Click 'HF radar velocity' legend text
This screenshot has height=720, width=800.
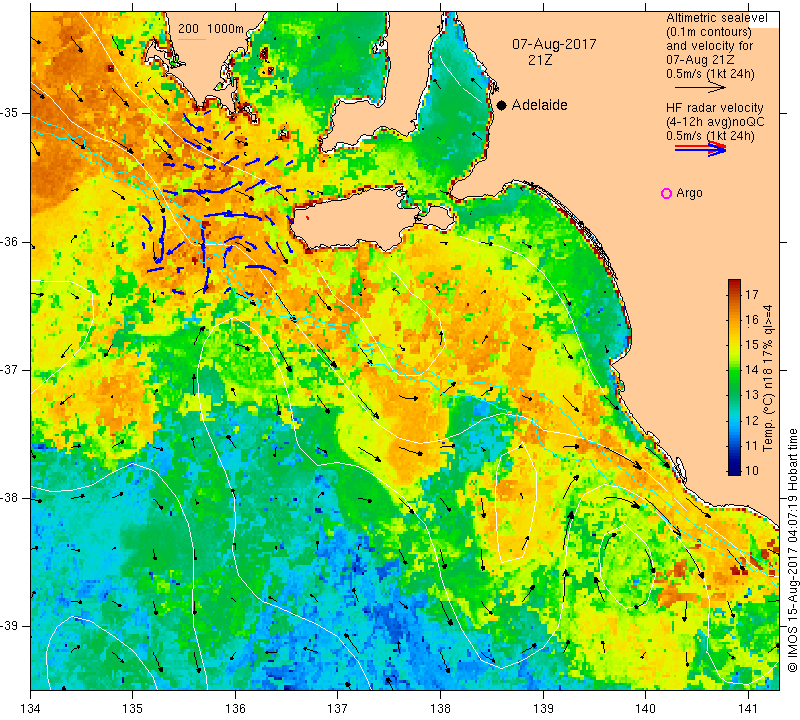coord(714,108)
